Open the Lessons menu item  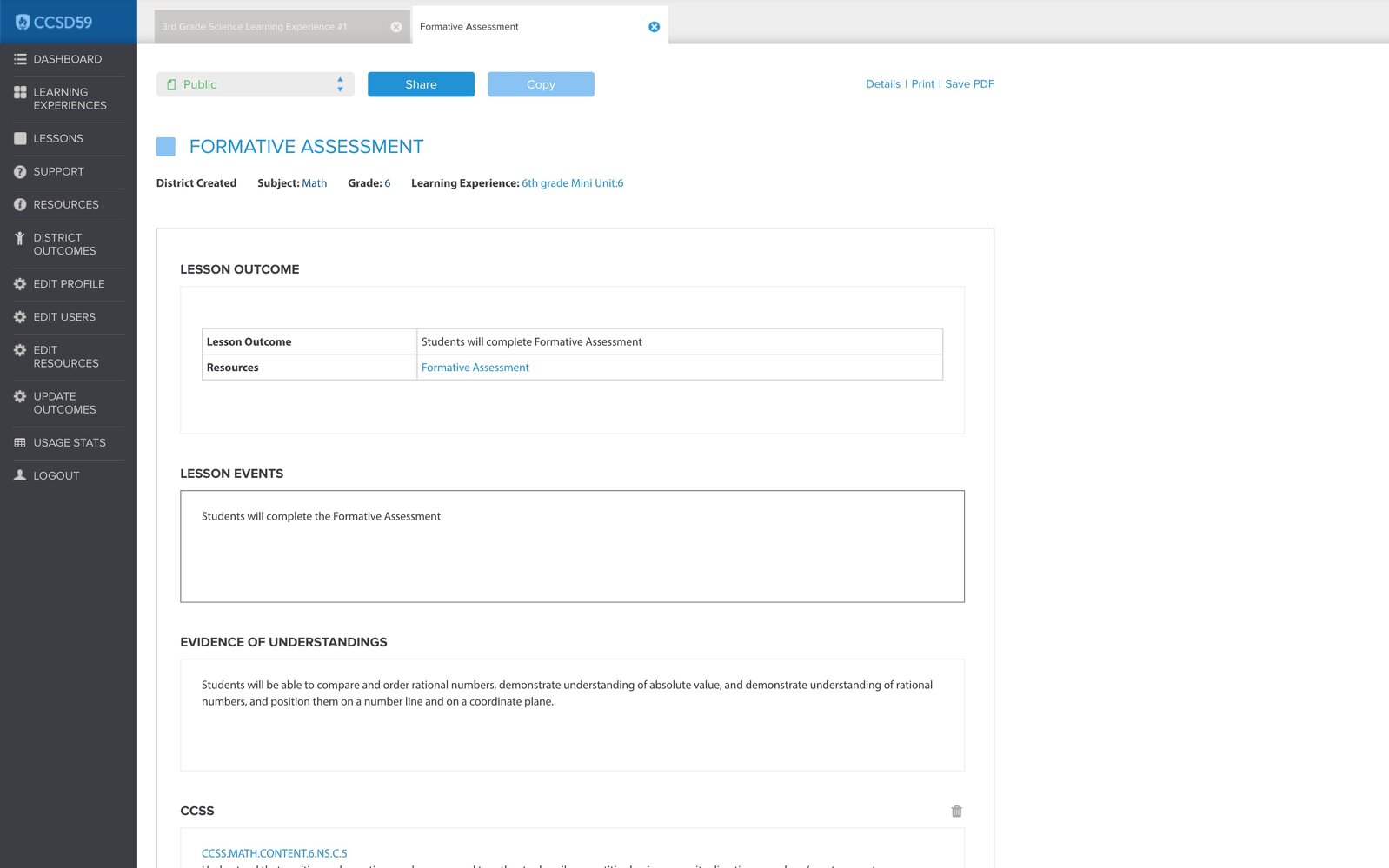click(58, 138)
